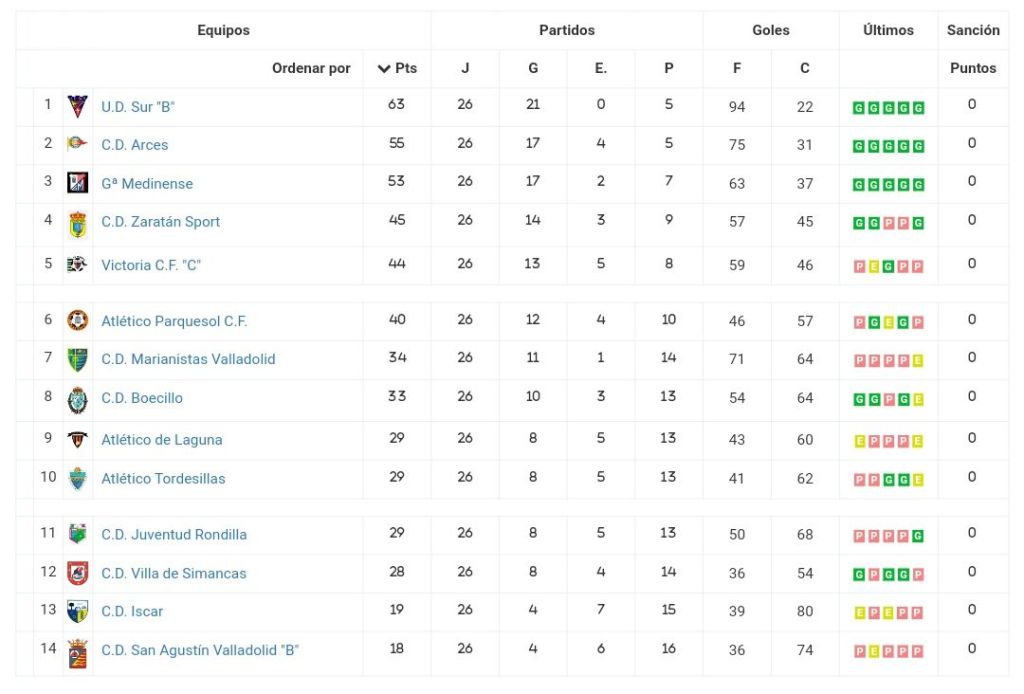Sort table by J (played) column
1024x694 pixels.
tap(465, 68)
